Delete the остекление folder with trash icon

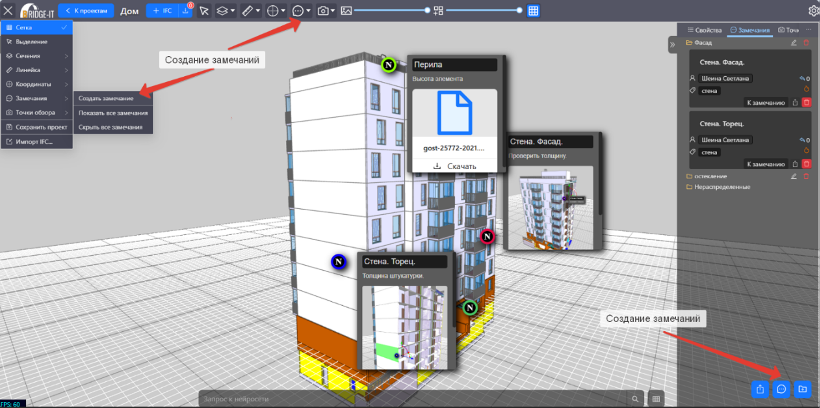pos(806,176)
